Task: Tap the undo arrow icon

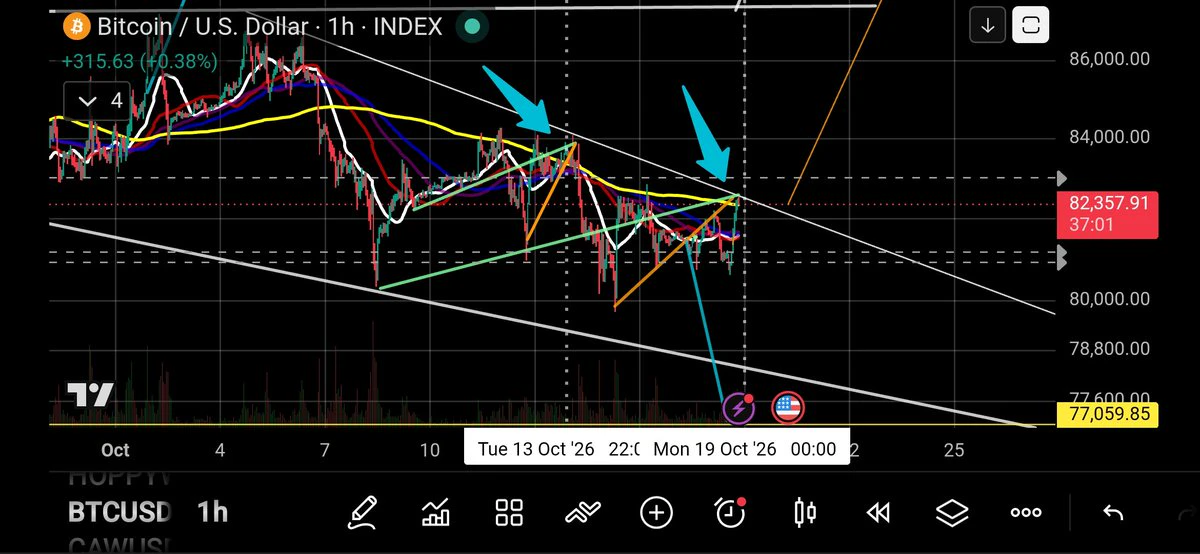Action: point(1112,513)
